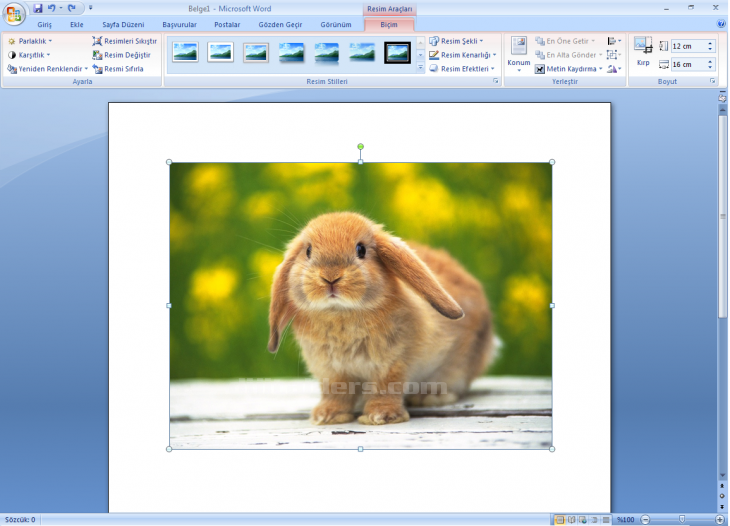Screen dimensions: 730x526
Task: Switch to Outline view
Action: click(x=595, y=519)
